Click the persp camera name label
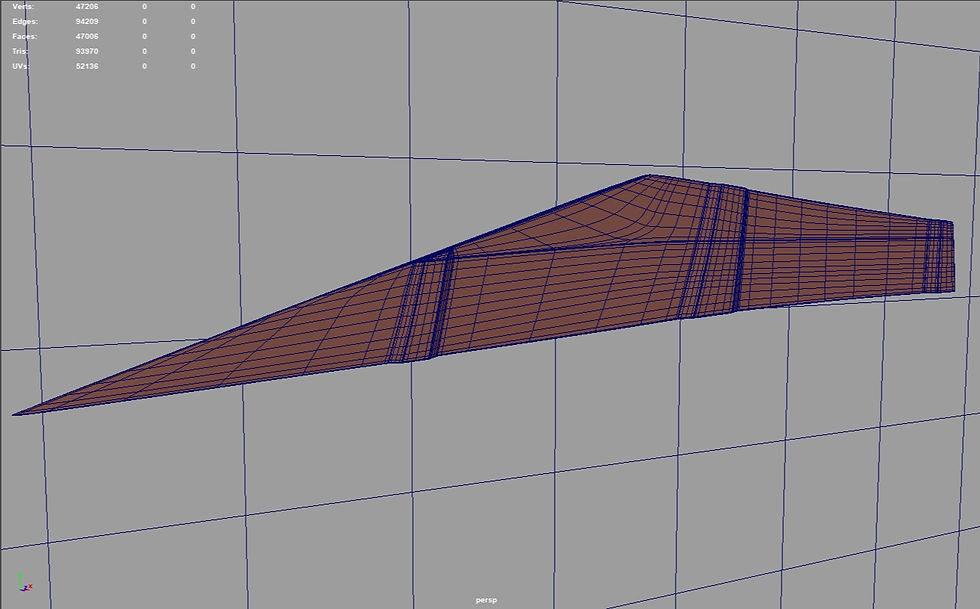The image size is (980, 609). (x=486, y=600)
